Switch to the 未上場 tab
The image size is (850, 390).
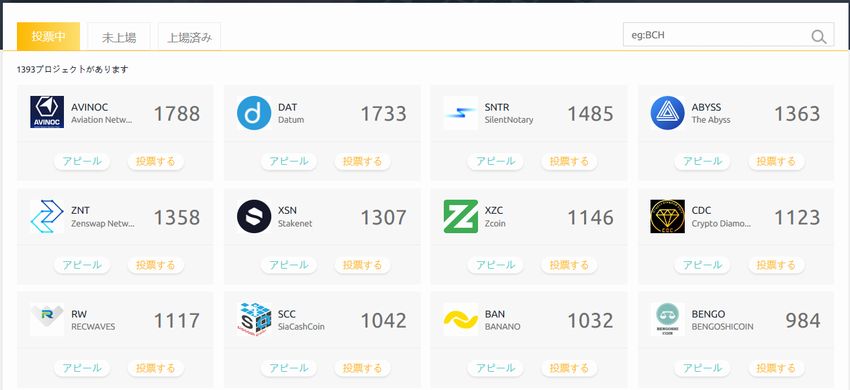click(x=119, y=37)
